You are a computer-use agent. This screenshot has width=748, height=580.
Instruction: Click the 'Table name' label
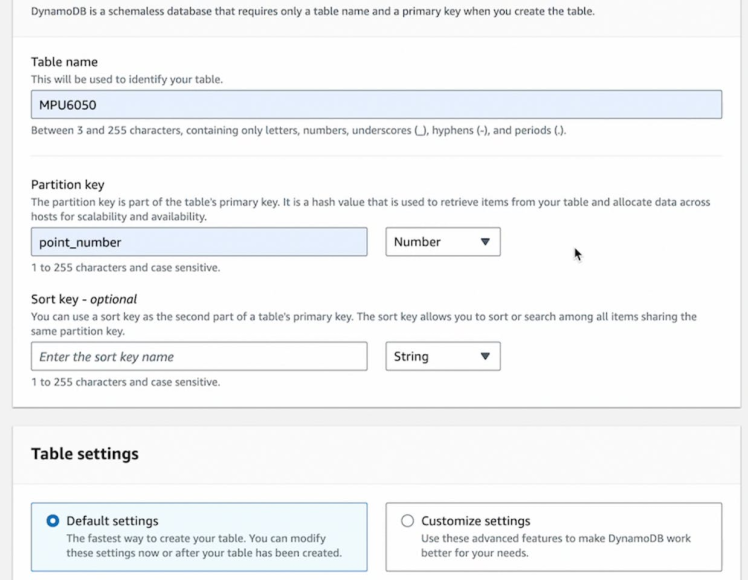64,62
